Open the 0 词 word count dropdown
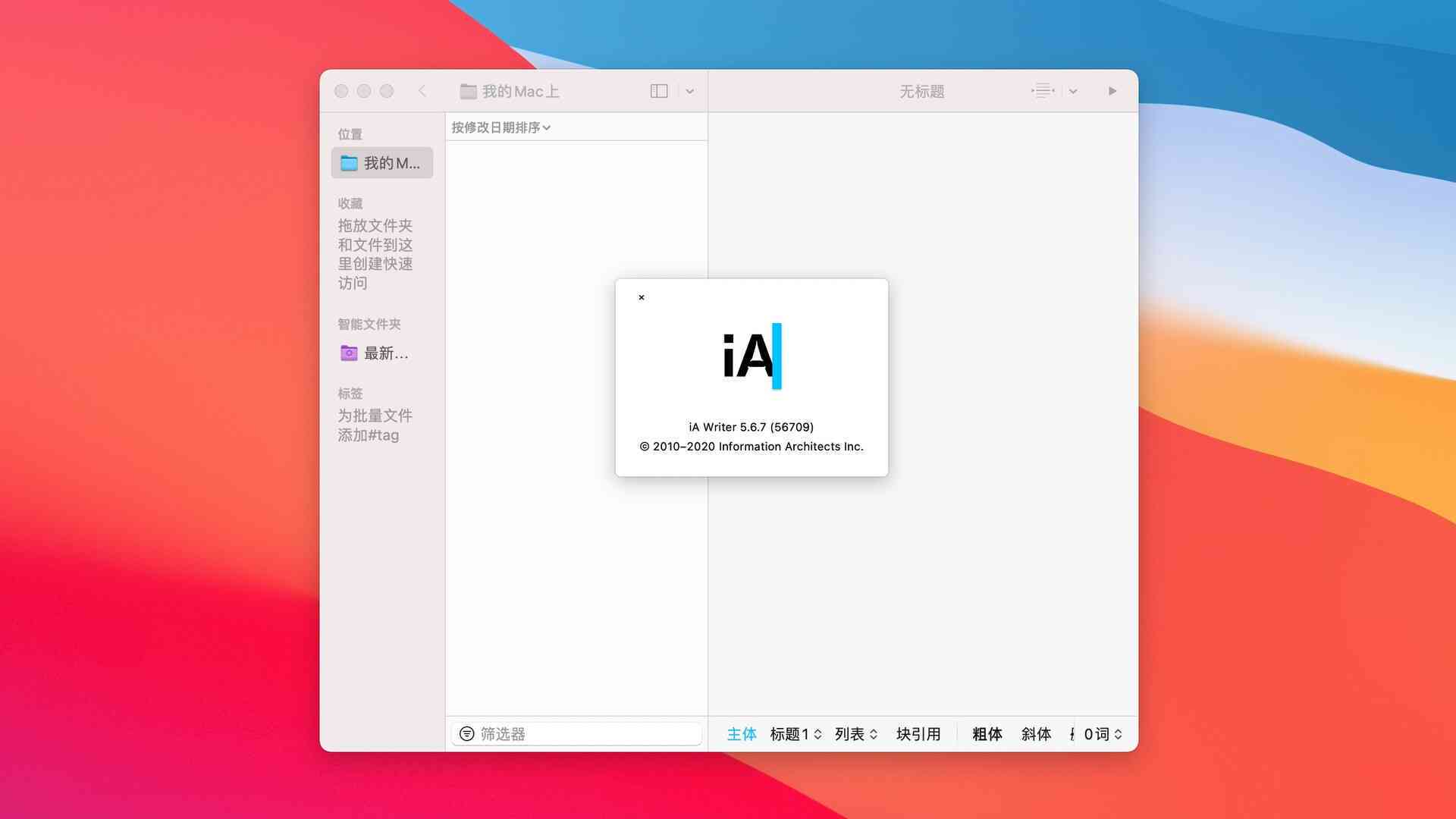Screen dimensions: 1456x819 click(1103, 734)
